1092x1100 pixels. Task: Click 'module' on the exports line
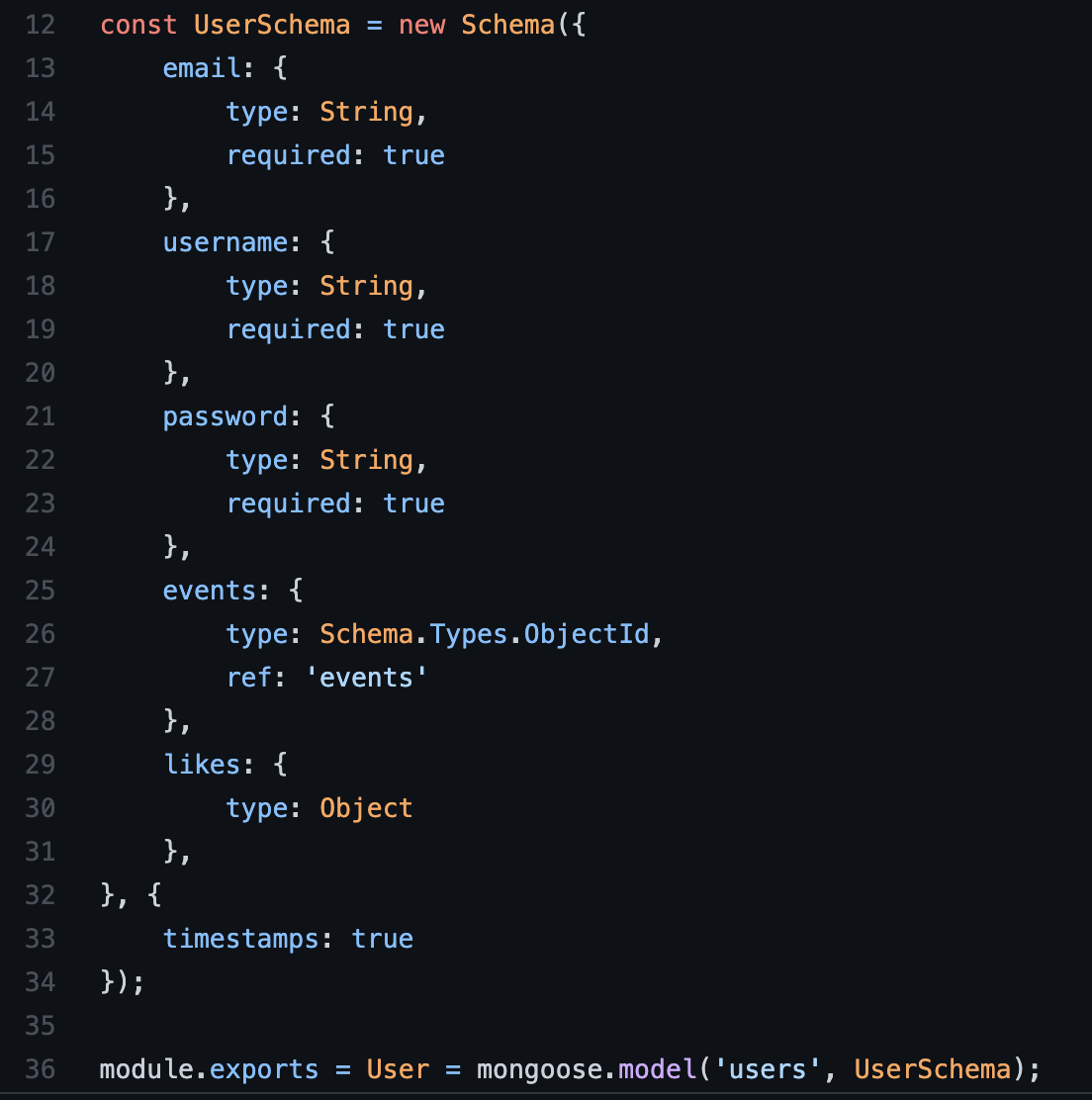(x=146, y=1069)
